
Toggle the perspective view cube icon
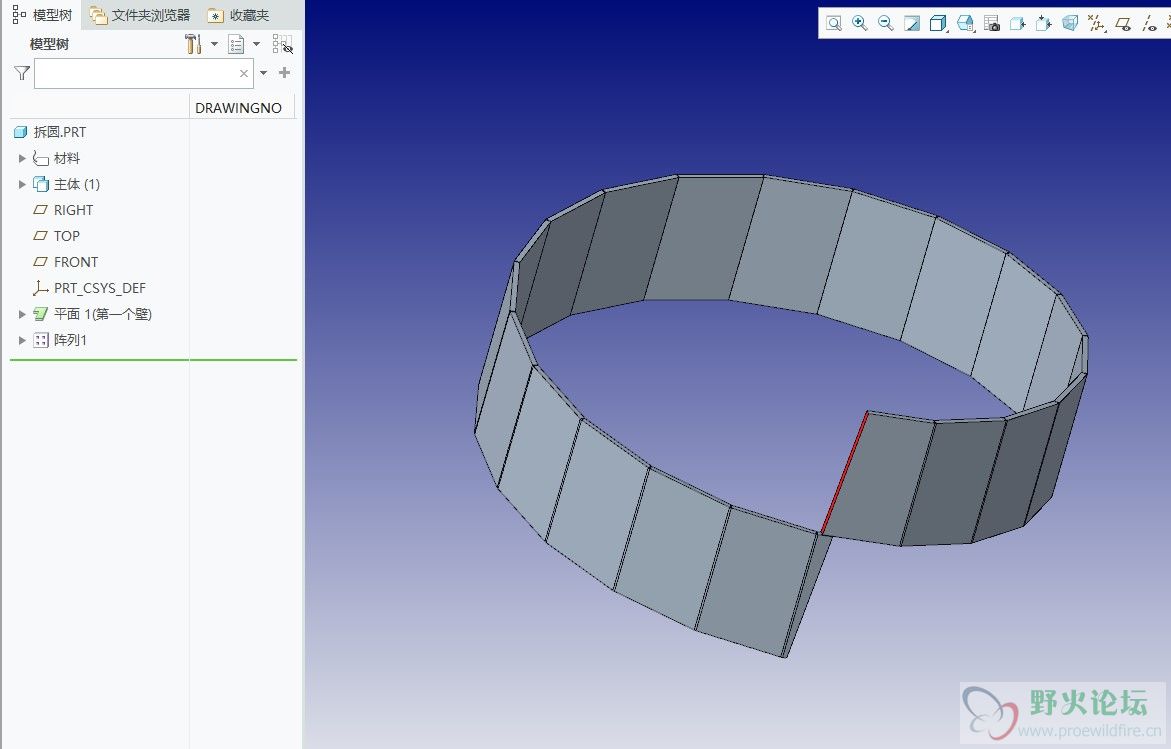[1070, 23]
